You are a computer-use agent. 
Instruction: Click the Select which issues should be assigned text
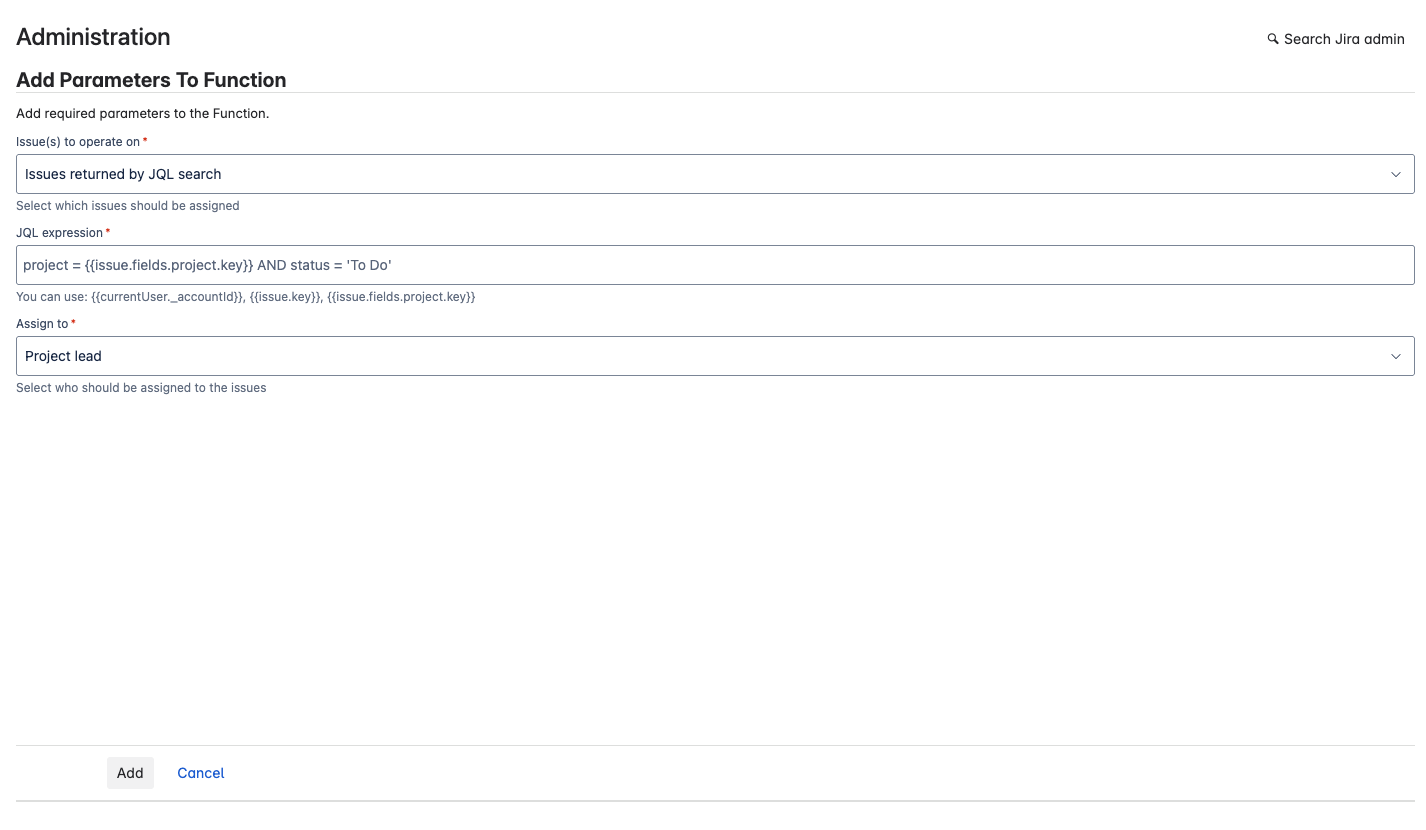127,205
